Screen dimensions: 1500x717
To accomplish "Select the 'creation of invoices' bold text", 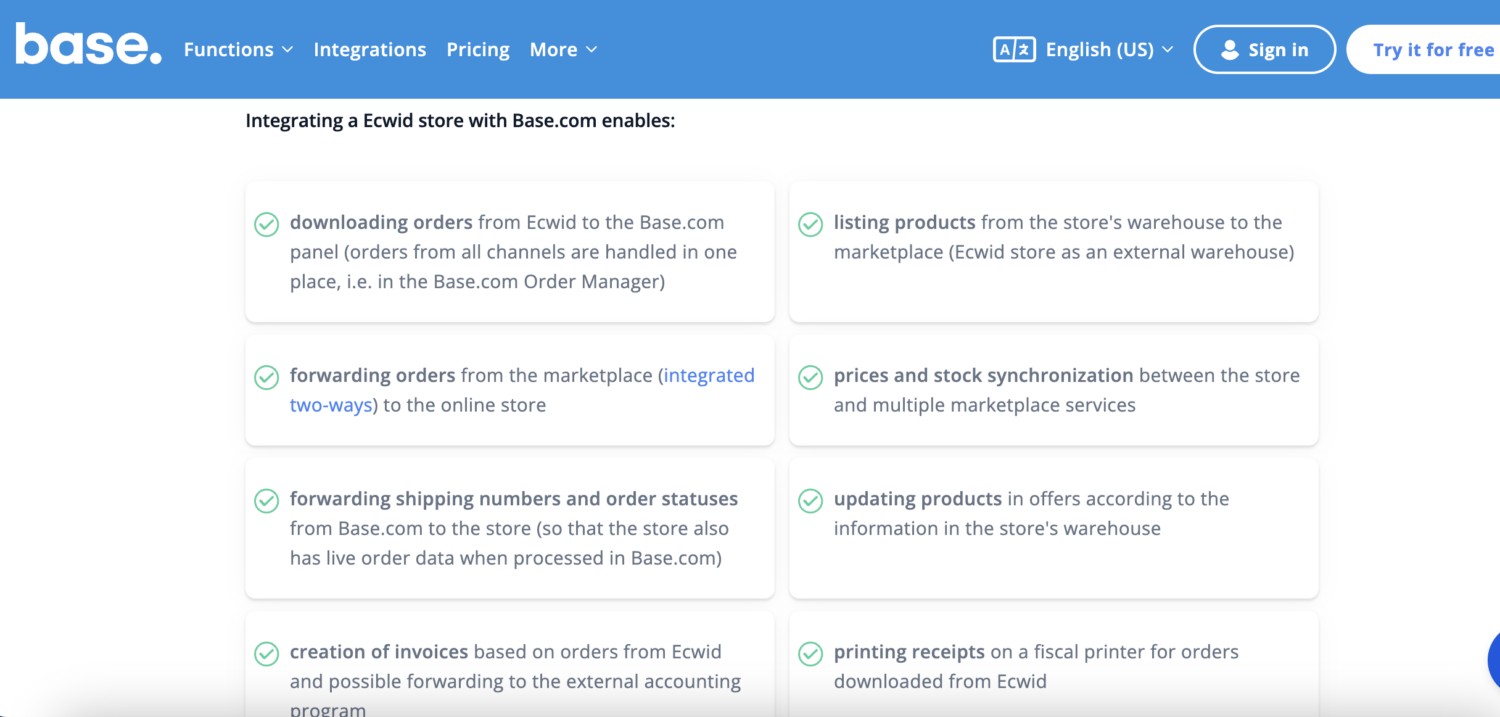I will [x=379, y=652].
